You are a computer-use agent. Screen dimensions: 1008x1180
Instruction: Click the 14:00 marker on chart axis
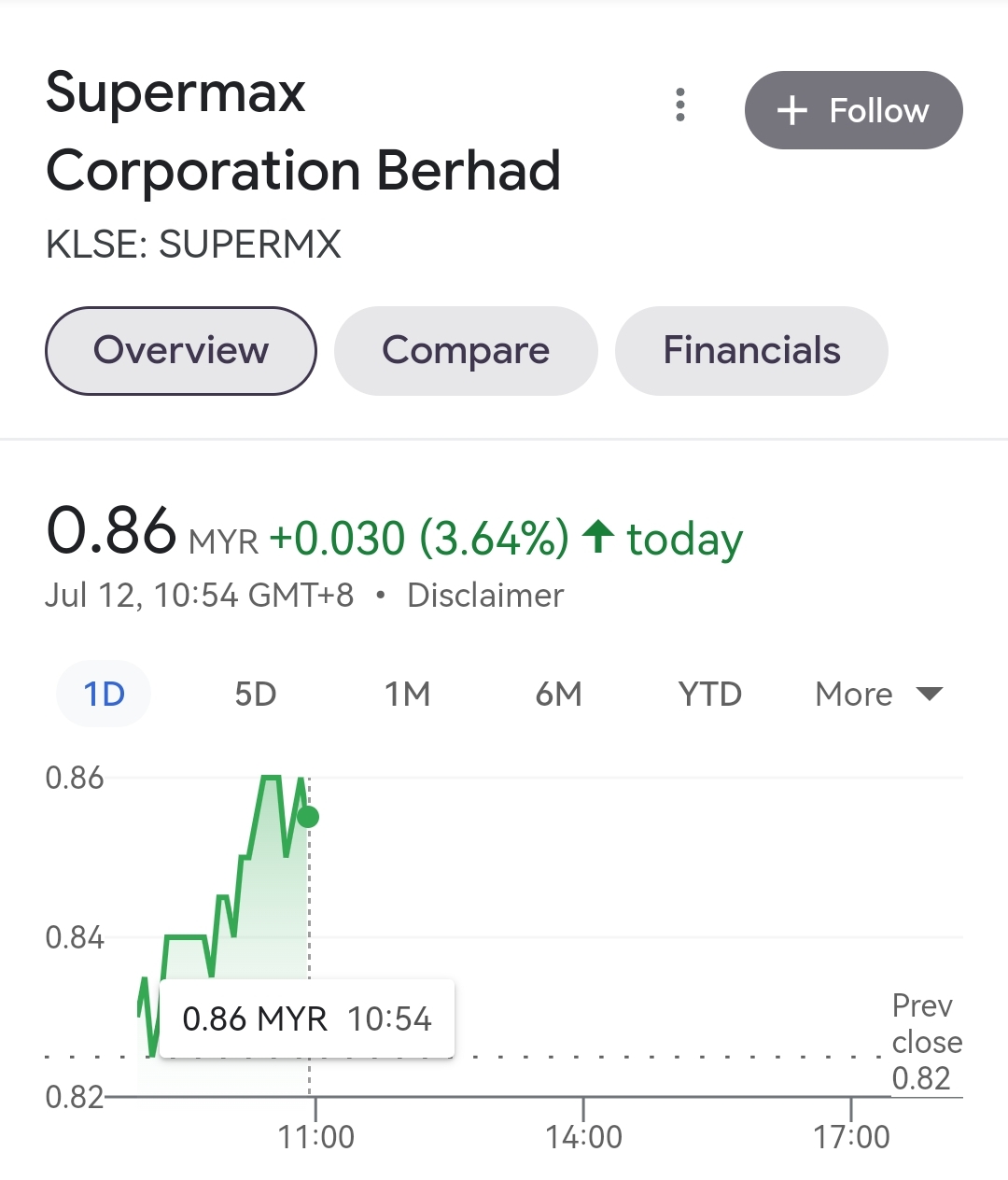tap(583, 1136)
